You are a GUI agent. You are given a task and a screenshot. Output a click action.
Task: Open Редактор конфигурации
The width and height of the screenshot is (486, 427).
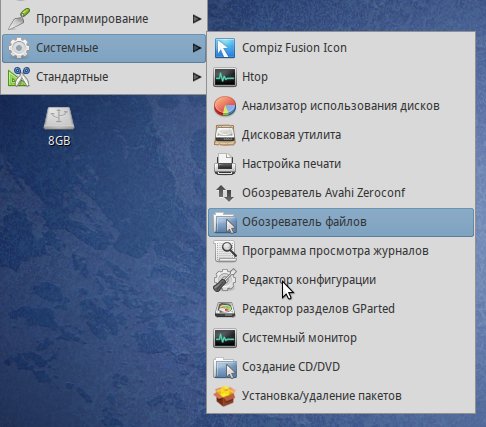[x=341, y=280]
